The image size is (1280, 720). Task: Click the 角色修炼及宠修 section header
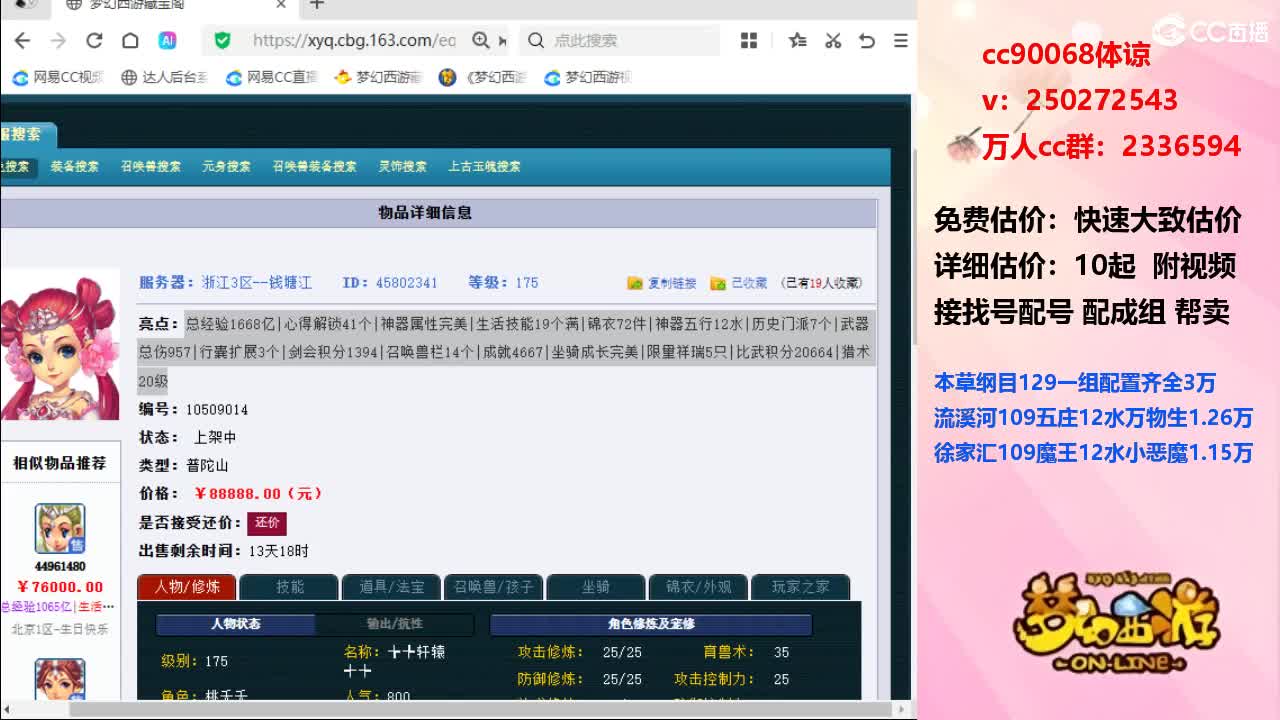pos(651,624)
